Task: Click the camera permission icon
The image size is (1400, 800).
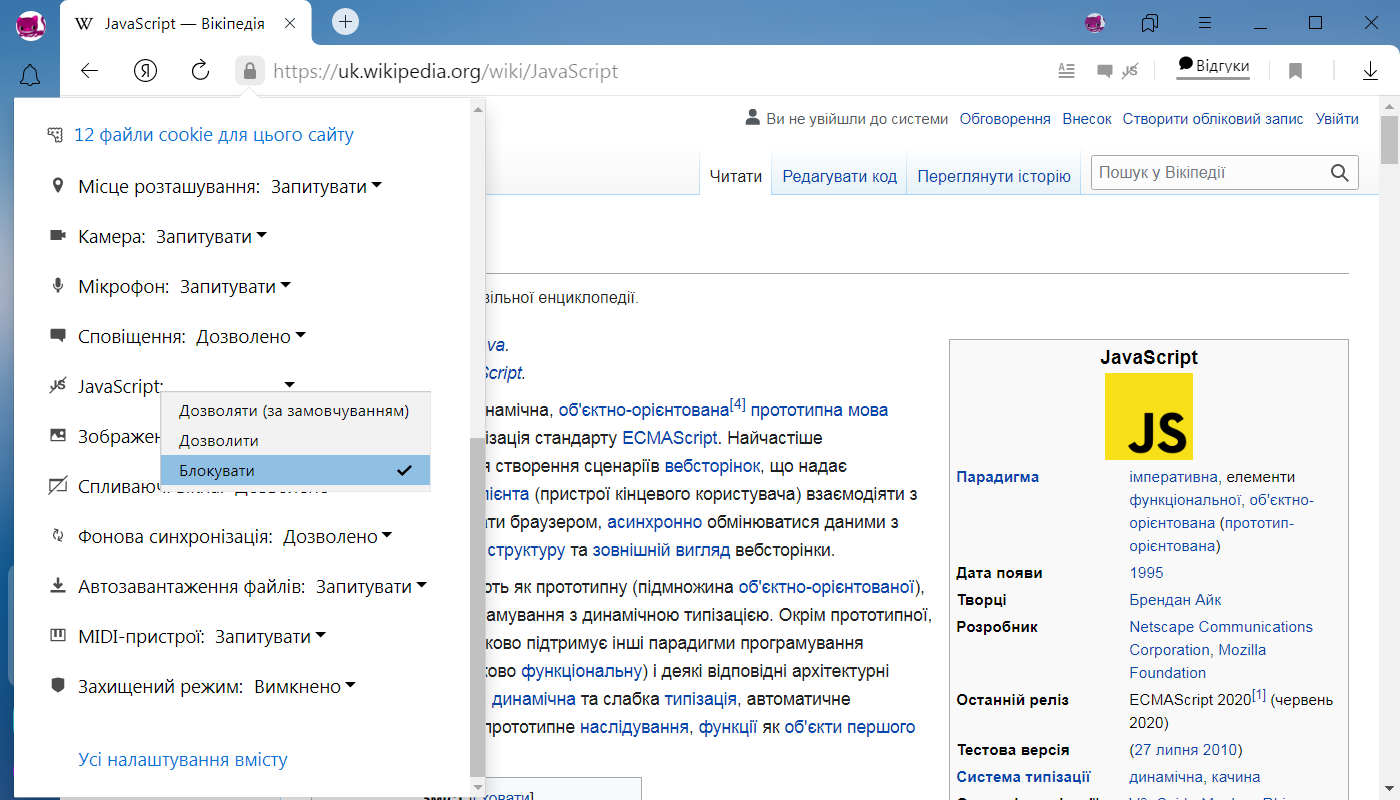Action: [57, 236]
